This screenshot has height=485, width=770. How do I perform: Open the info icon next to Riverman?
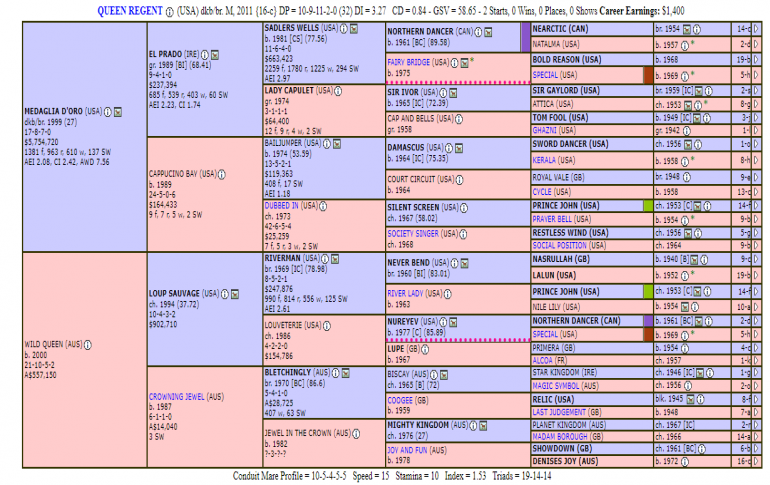(325, 259)
